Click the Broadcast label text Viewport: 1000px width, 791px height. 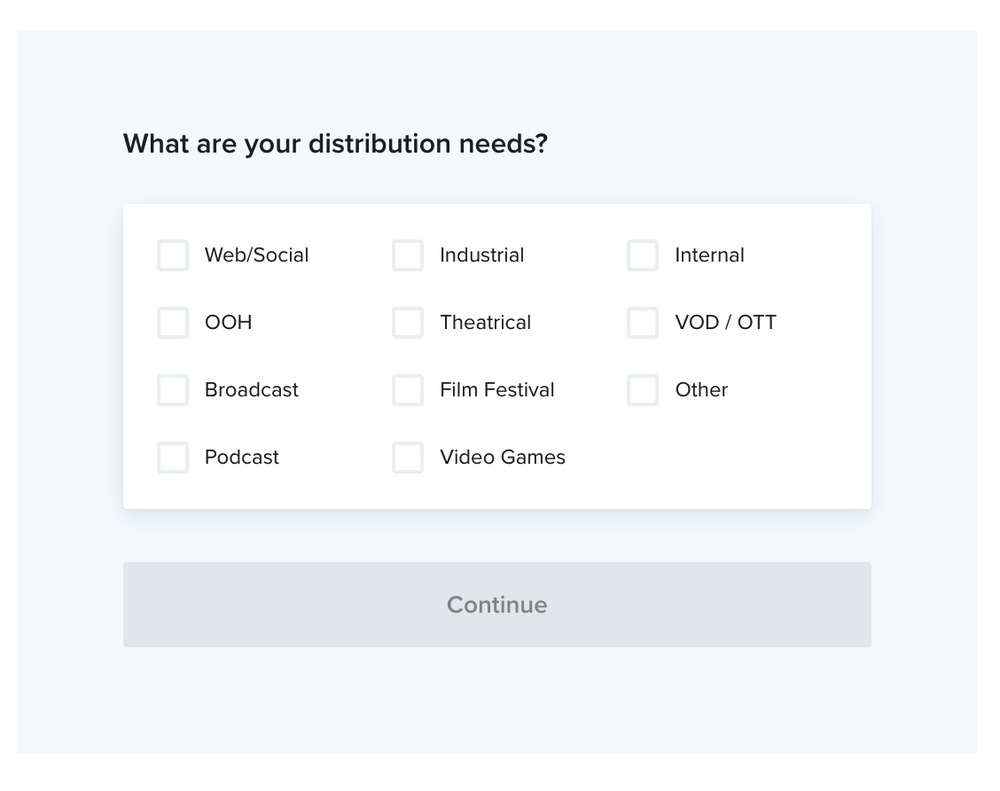coord(251,390)
